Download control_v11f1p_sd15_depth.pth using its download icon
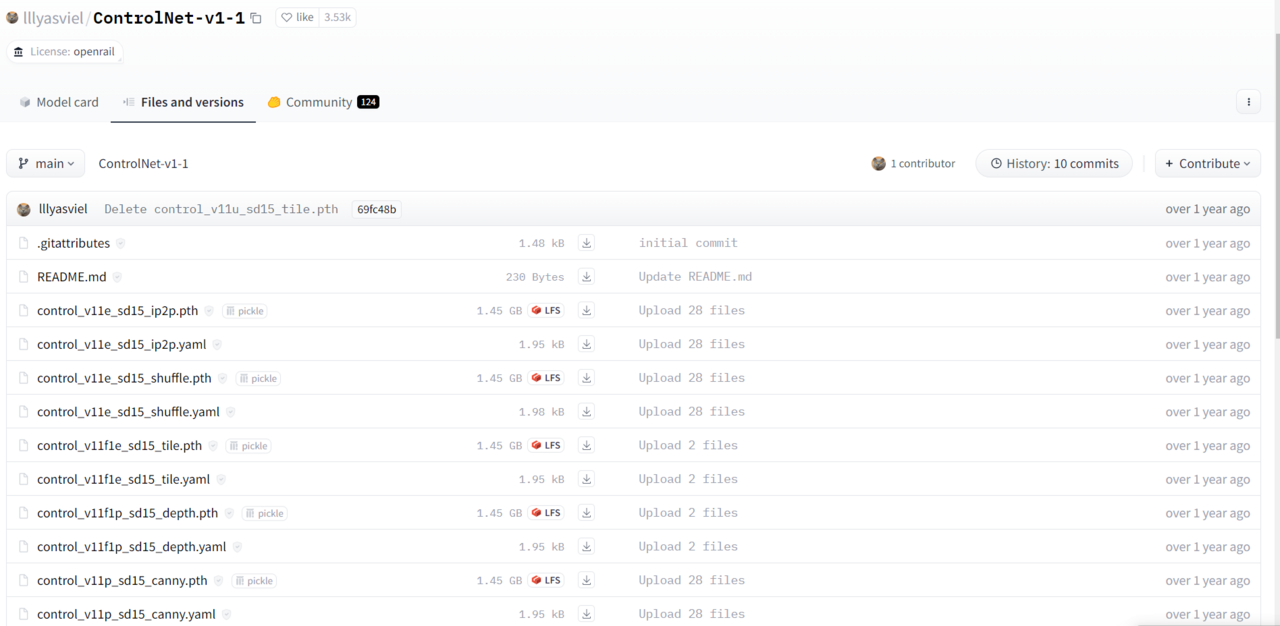 coord(587,513)
